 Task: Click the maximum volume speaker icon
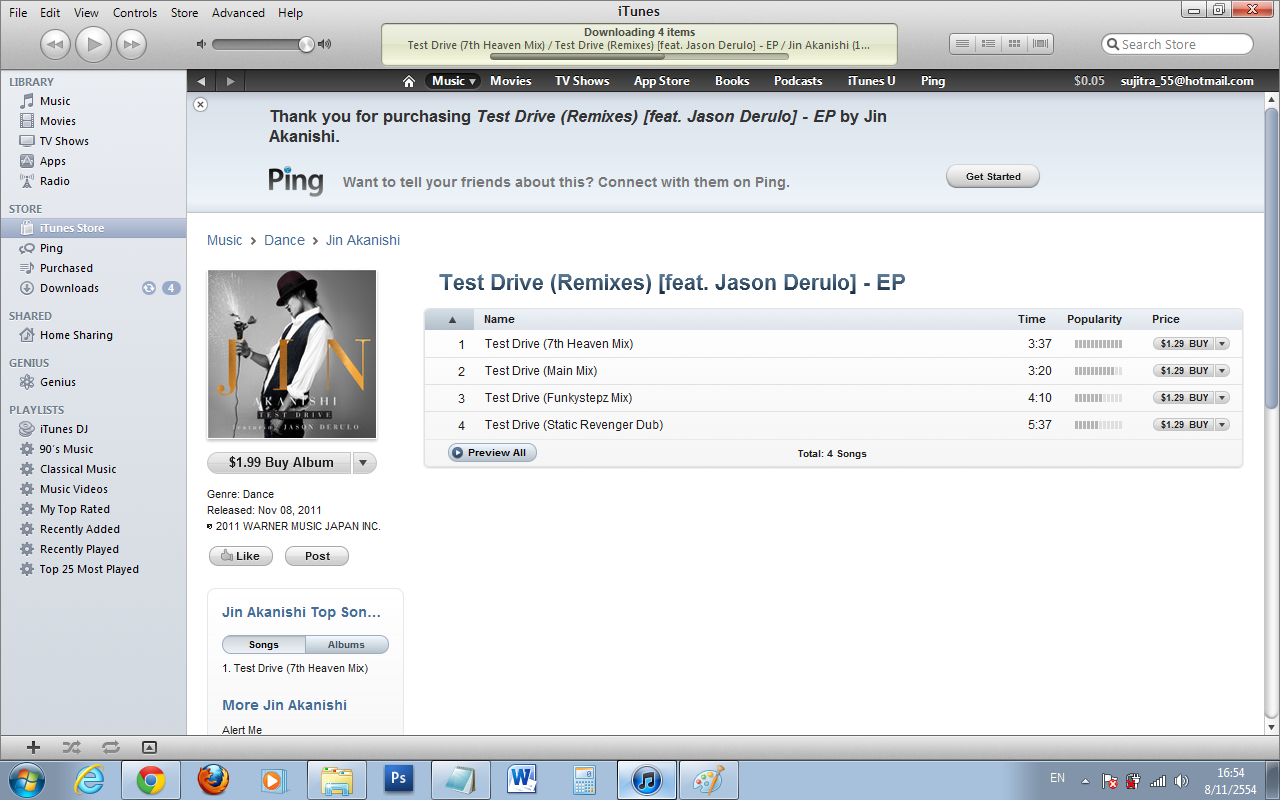[324, 44]
